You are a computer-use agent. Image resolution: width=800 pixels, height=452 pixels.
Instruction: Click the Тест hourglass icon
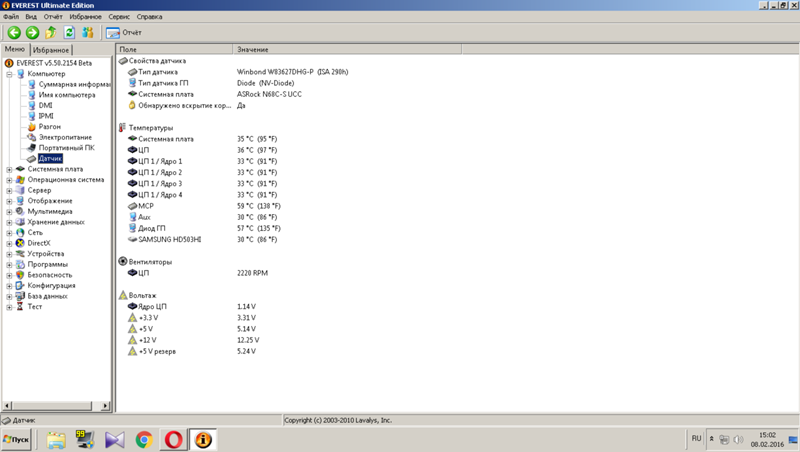pyautogui.click(x=20, y=307)
